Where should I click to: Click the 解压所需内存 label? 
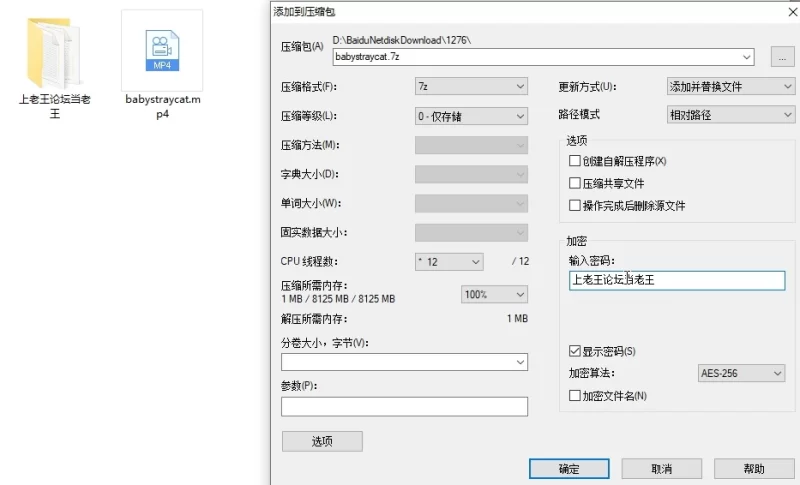coord(314,319)
